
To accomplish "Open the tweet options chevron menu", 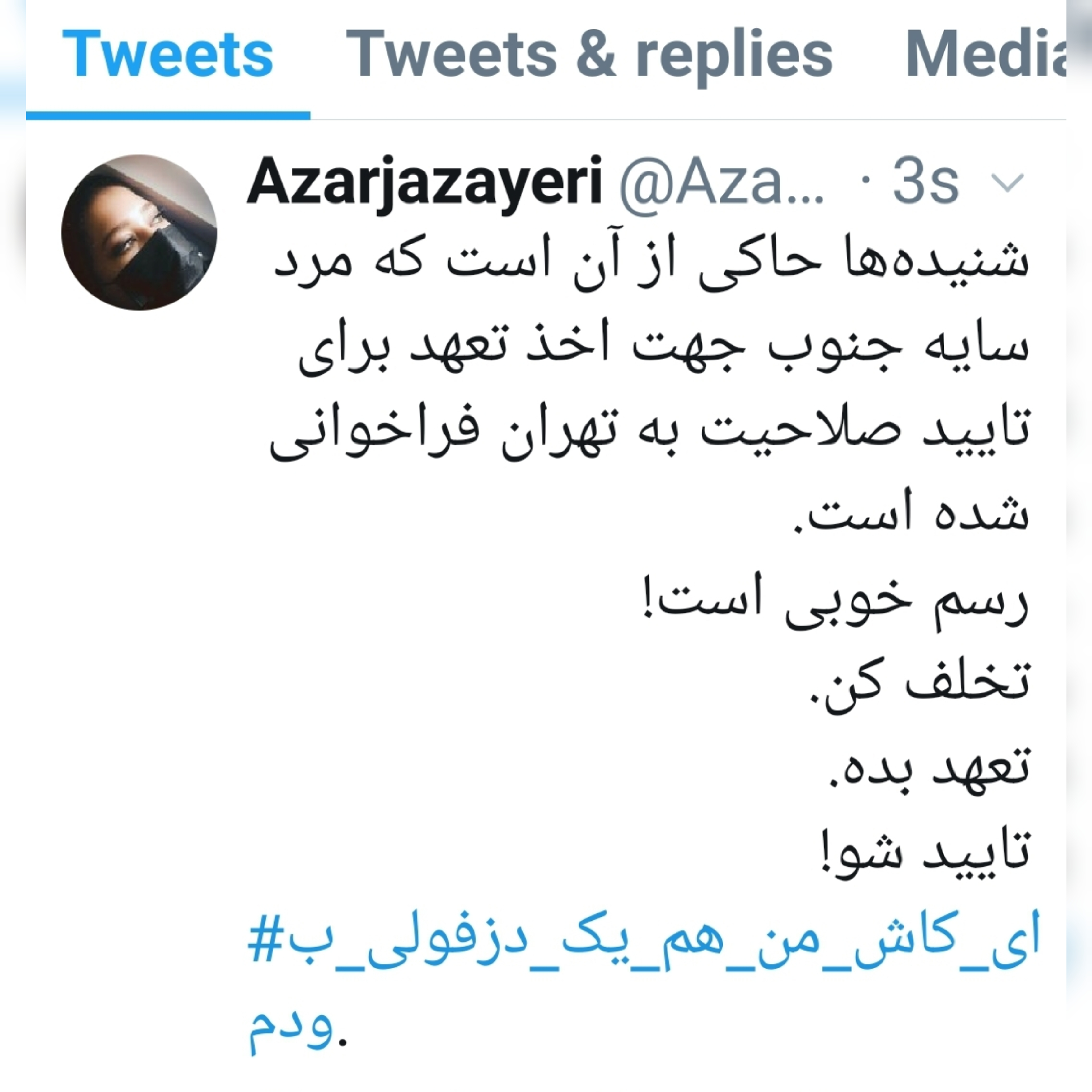I will point(1007,183).
